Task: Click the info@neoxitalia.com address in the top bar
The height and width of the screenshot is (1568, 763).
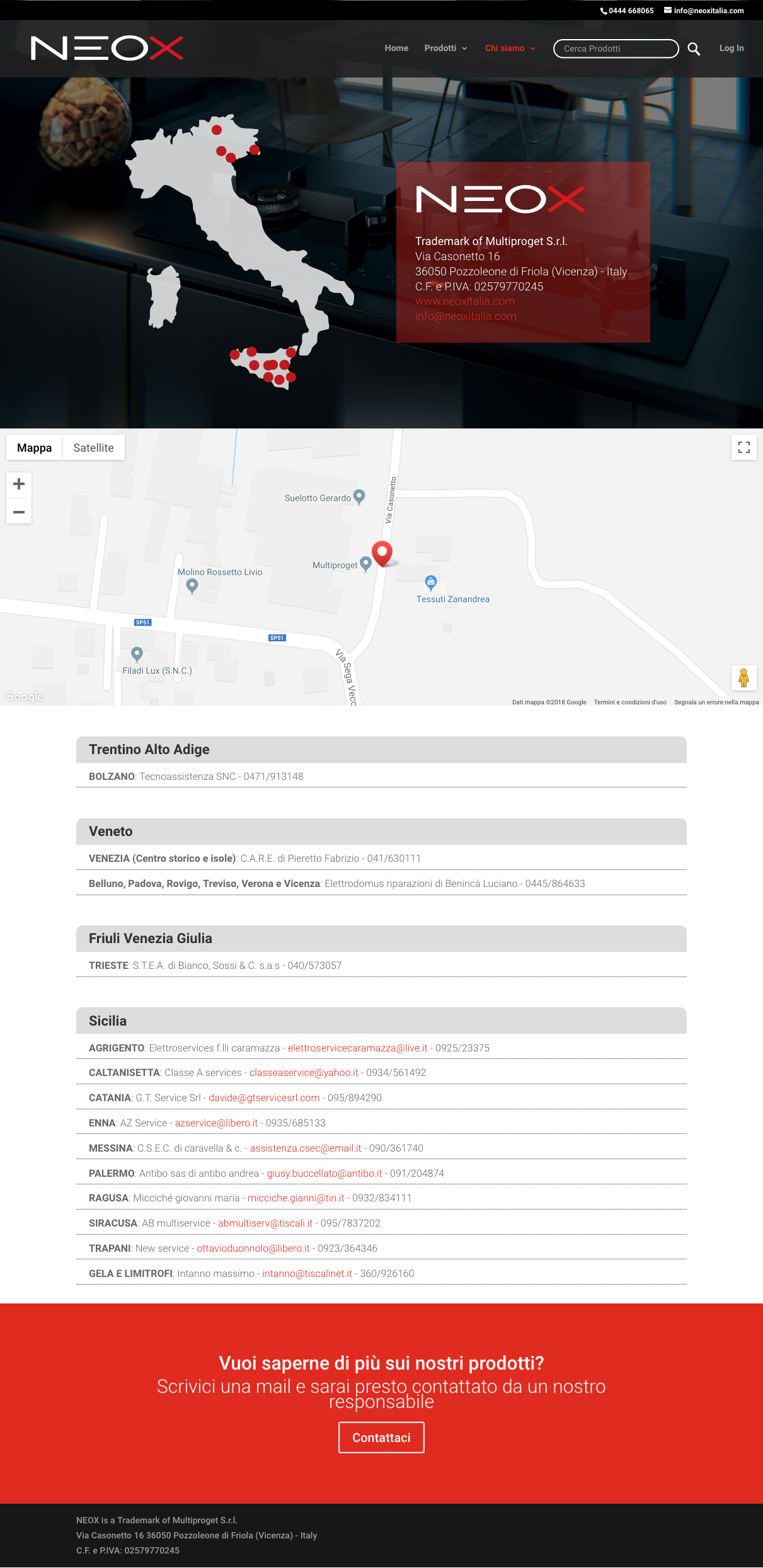Action: coord(709,11)
